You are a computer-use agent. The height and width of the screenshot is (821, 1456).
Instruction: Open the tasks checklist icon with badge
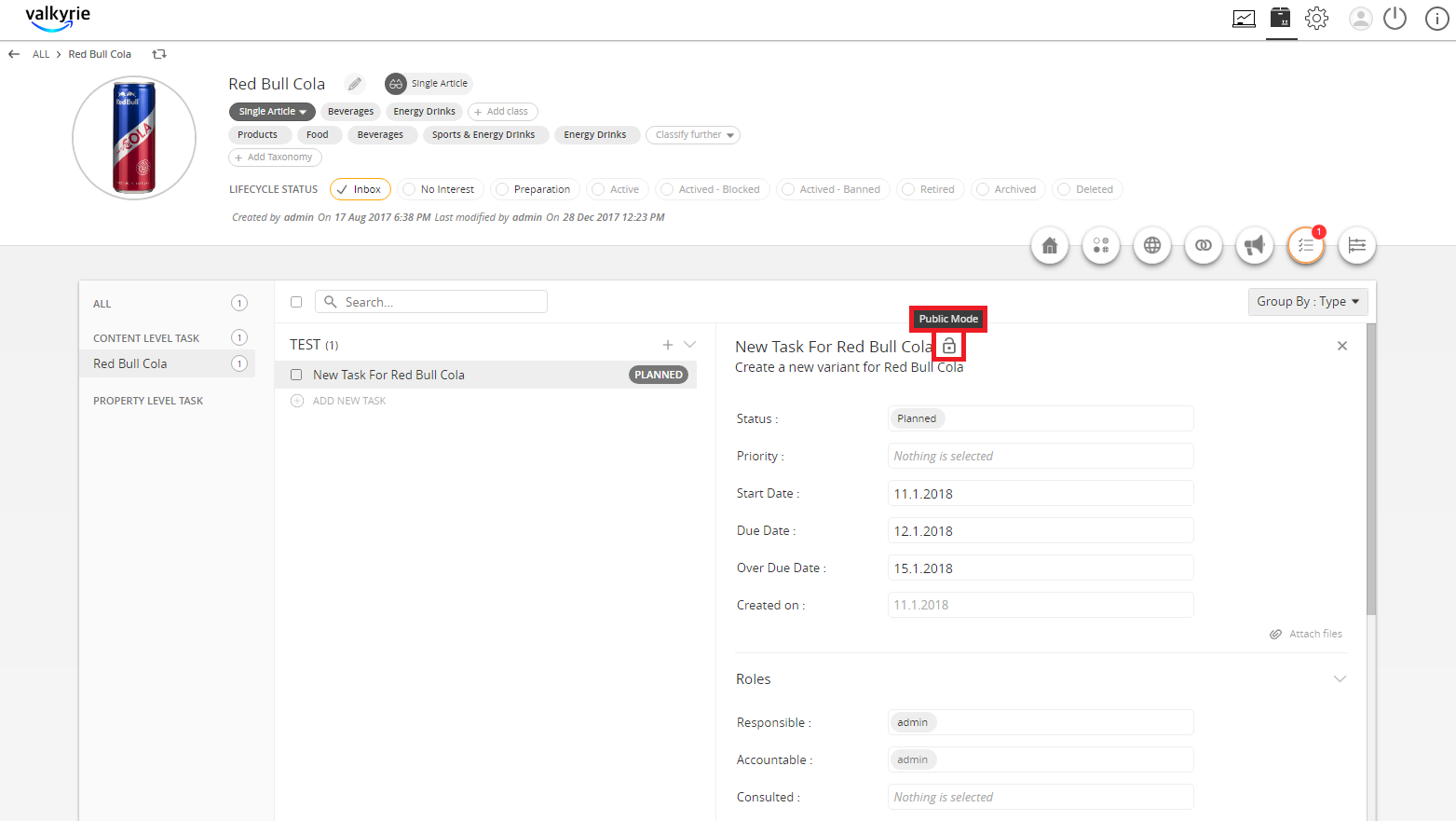click(1306, 245)
